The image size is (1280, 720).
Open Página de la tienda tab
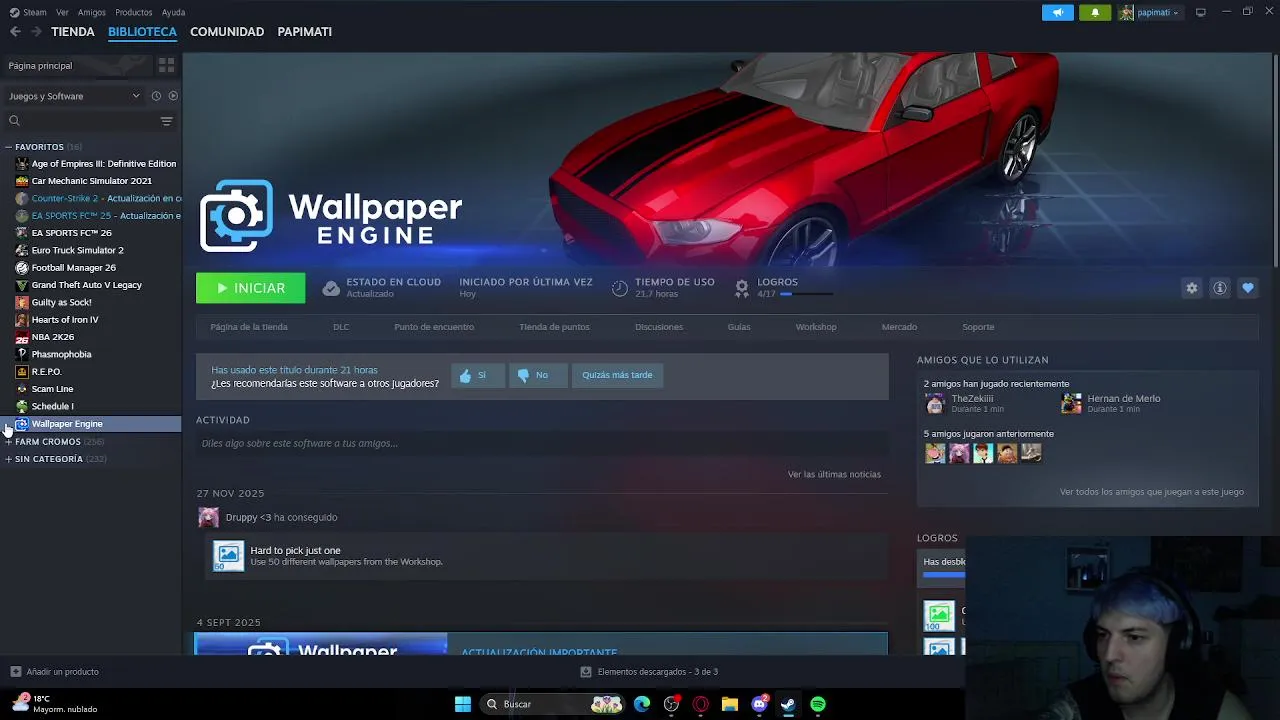coord(249,327)
